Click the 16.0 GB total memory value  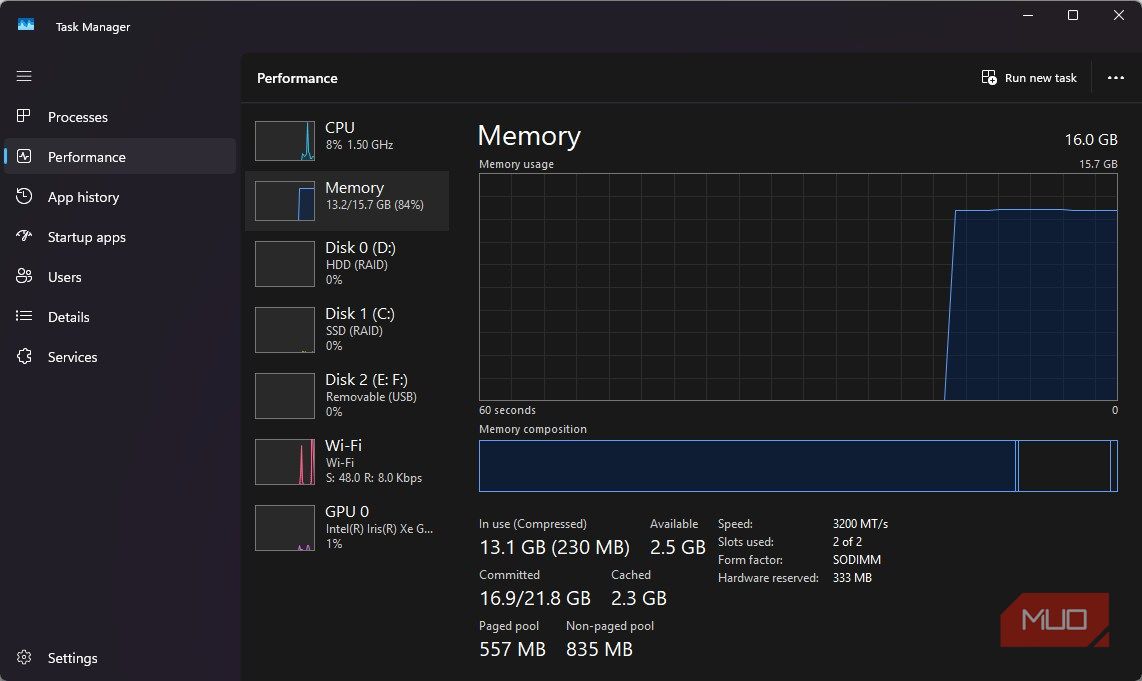tap(1090, 139)
